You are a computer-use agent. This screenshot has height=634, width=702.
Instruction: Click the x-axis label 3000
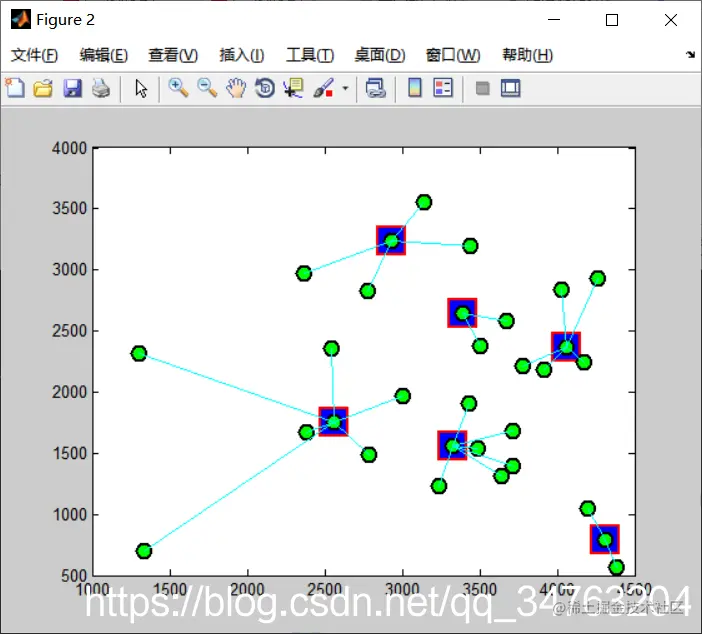point(402,590)
